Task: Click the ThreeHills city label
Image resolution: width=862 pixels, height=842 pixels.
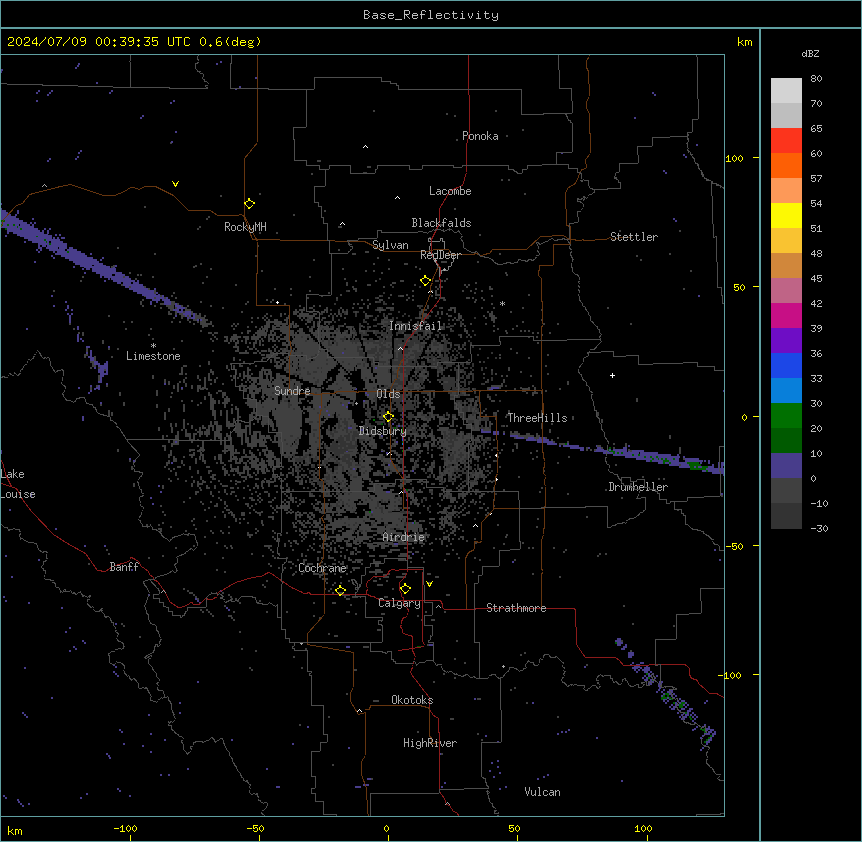Action: point(537,418)
